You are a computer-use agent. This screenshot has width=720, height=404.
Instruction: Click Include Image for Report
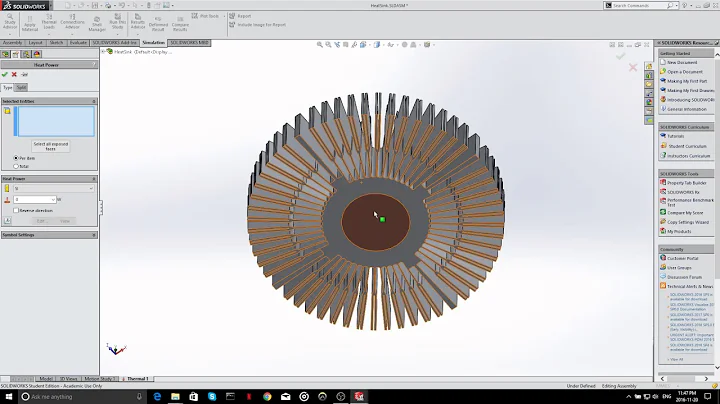tap(258, 25)
